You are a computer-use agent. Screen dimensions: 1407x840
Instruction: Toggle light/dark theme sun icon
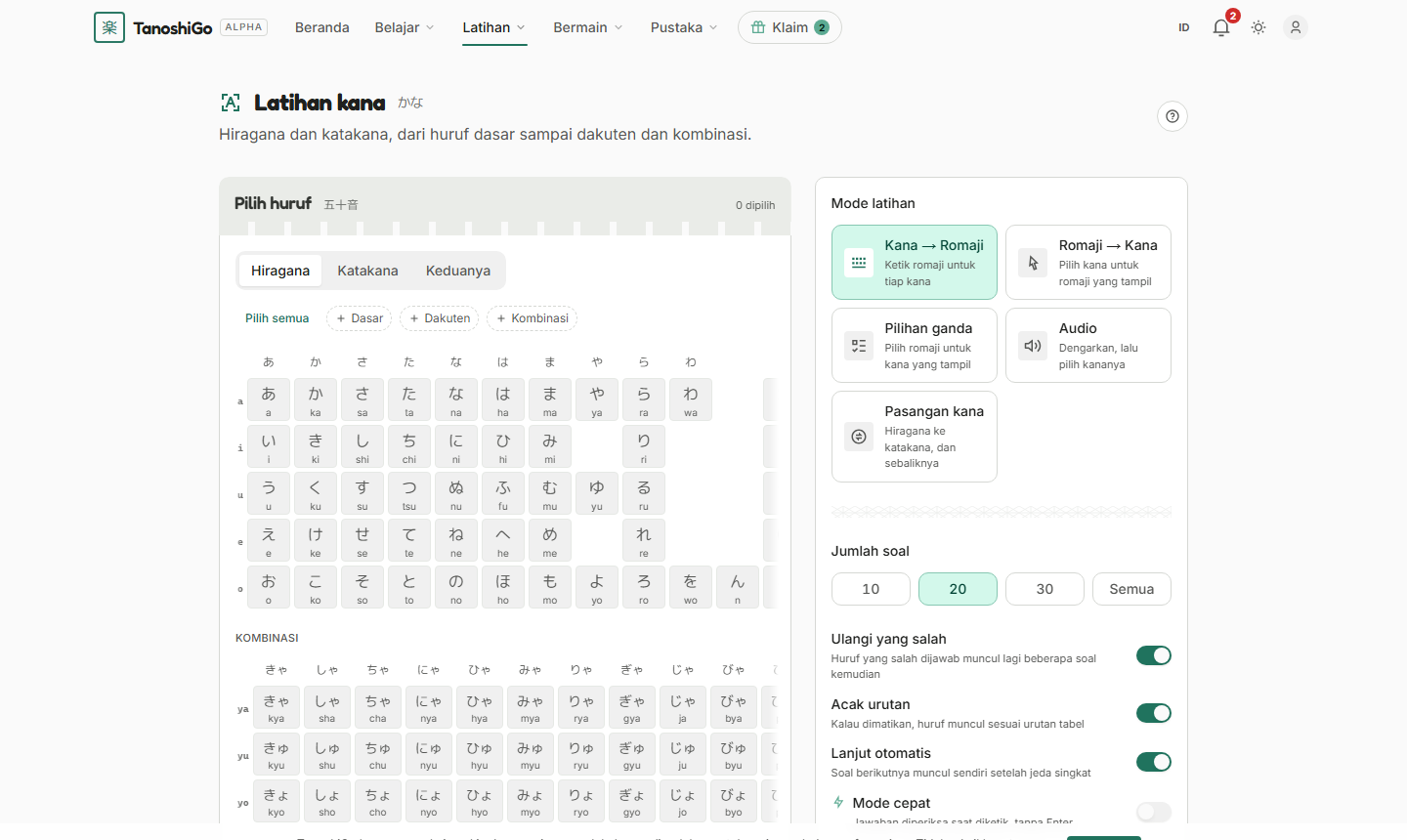pos(1258,27)
